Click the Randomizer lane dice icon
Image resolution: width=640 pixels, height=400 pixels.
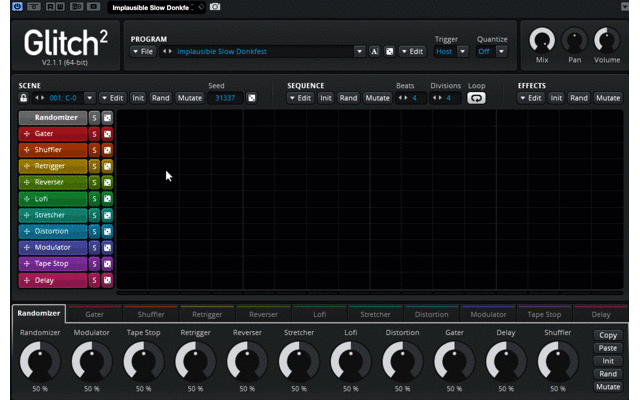click(x=107, y=118)
